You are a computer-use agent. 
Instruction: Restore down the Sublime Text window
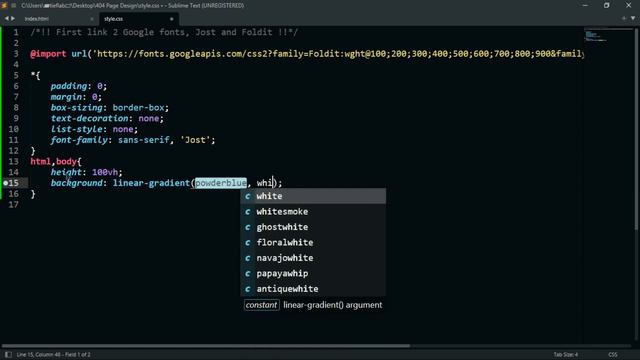point(607,5)
